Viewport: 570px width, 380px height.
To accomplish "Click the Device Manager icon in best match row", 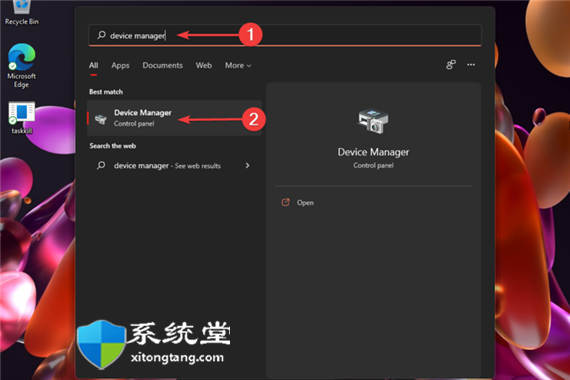I will [101, 119].
